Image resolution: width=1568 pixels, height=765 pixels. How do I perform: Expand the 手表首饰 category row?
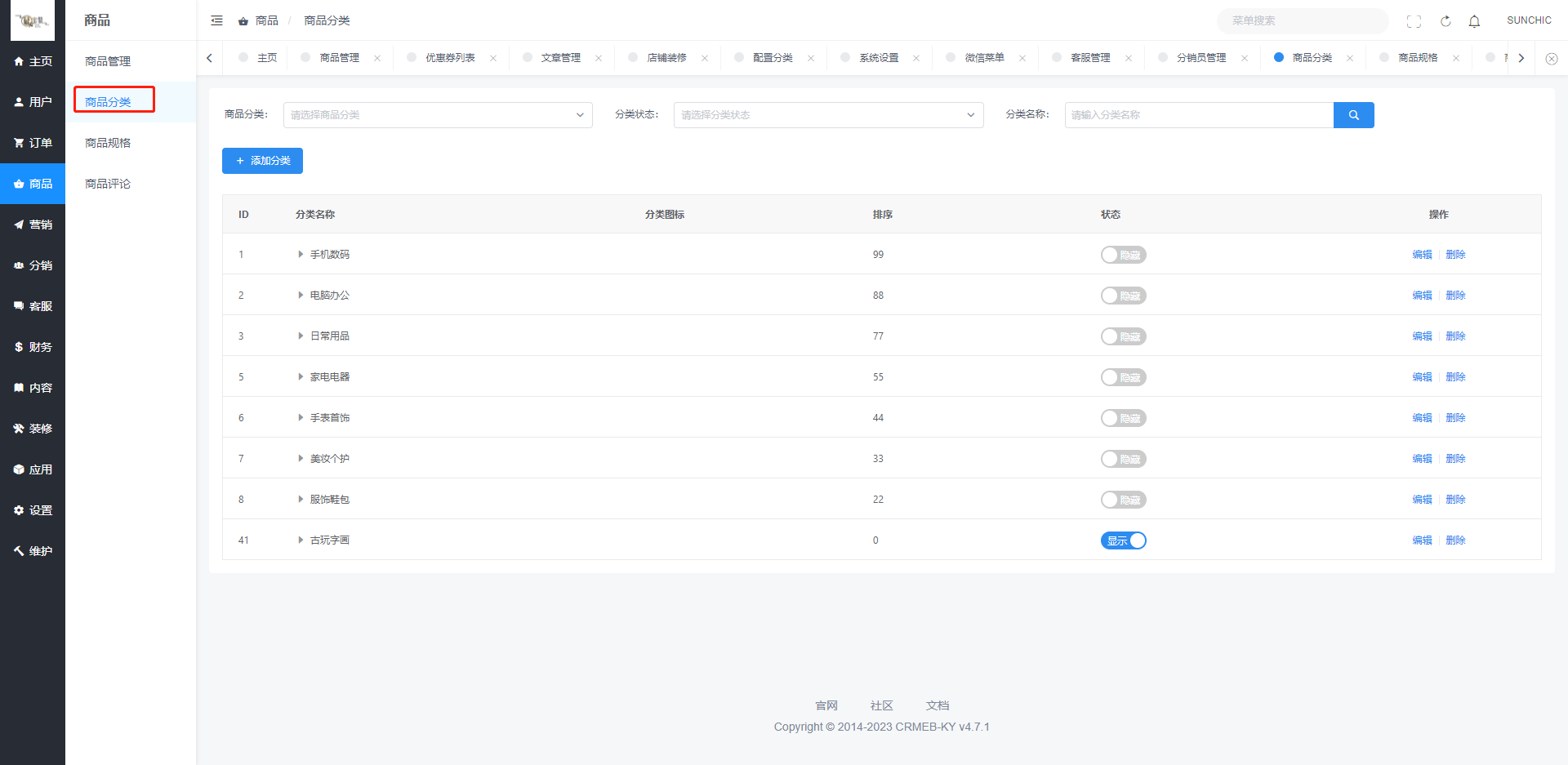pyautogui.click(x=301, y=418)
